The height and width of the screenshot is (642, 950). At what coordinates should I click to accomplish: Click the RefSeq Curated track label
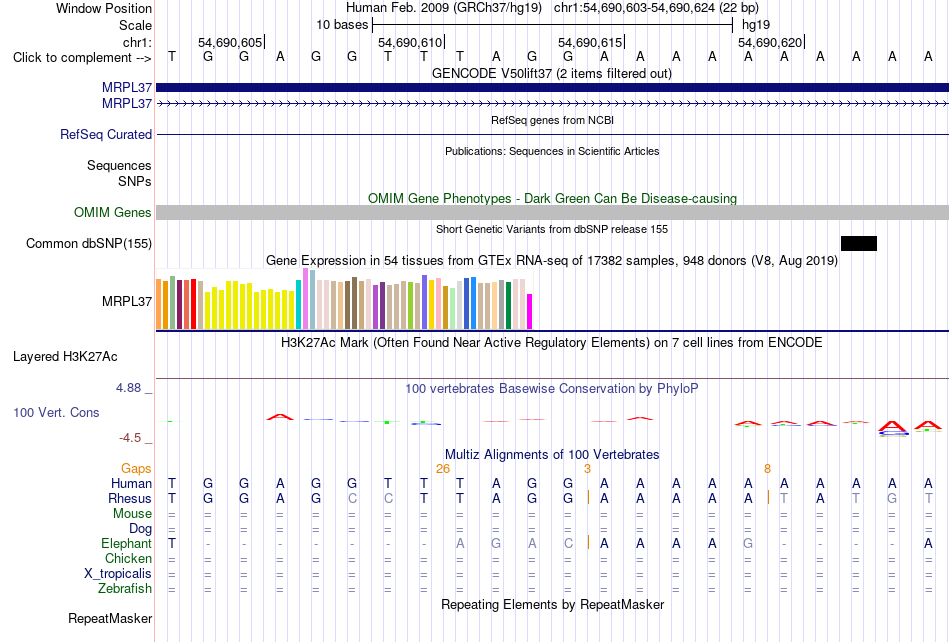point(105,134)
